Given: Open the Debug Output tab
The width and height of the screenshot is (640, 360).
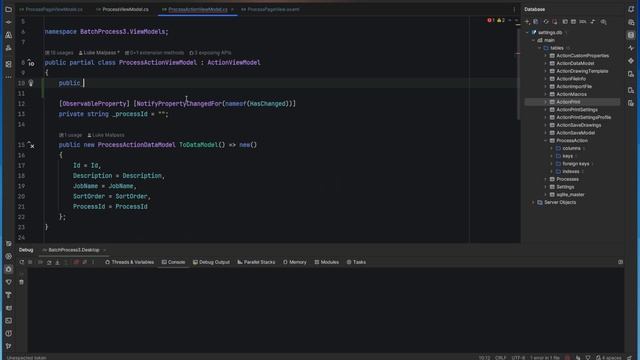Looking at the screenshot, I should [x=211, y=262].
